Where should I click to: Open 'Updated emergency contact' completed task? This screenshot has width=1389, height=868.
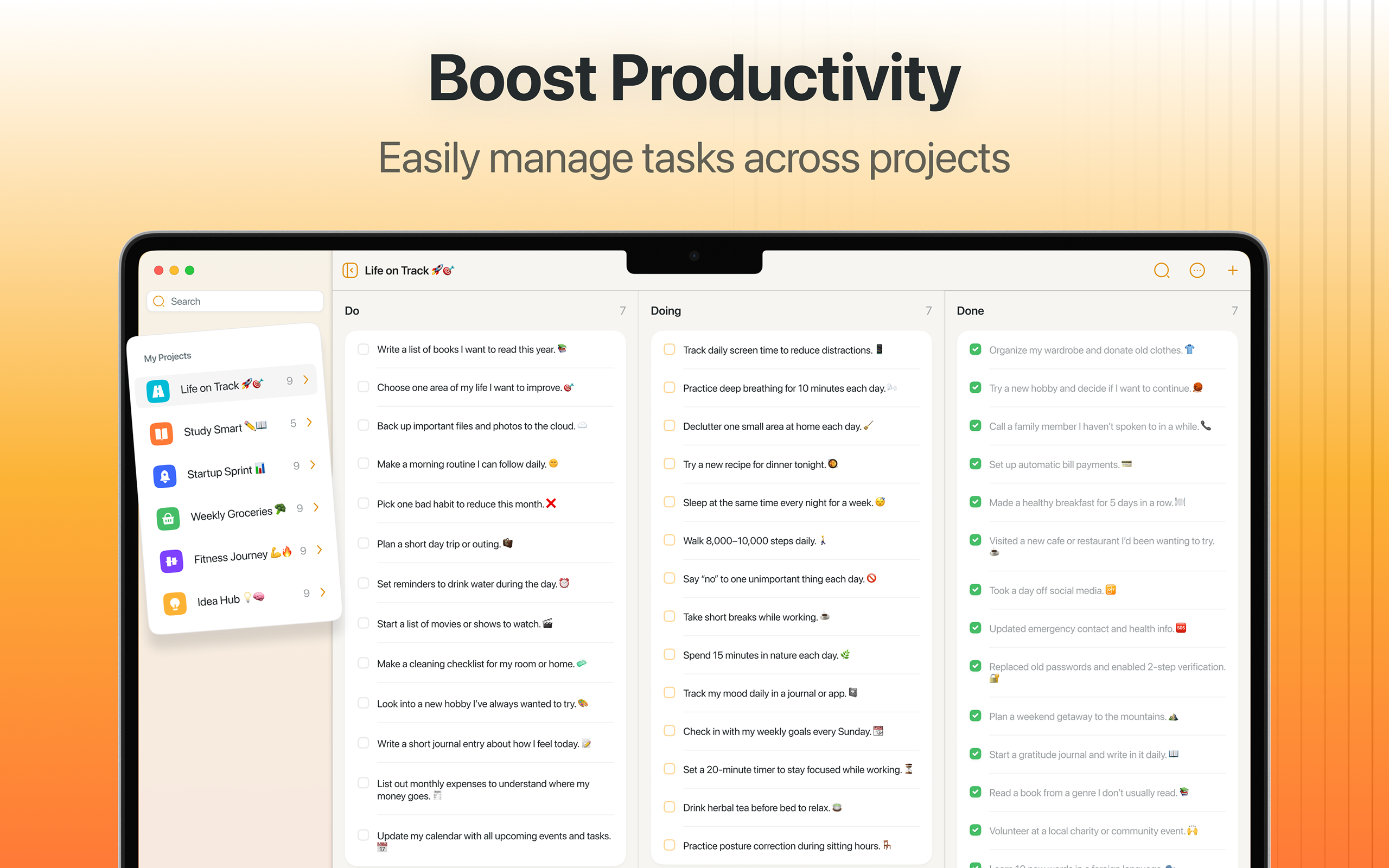click(x=1088, y=629)
